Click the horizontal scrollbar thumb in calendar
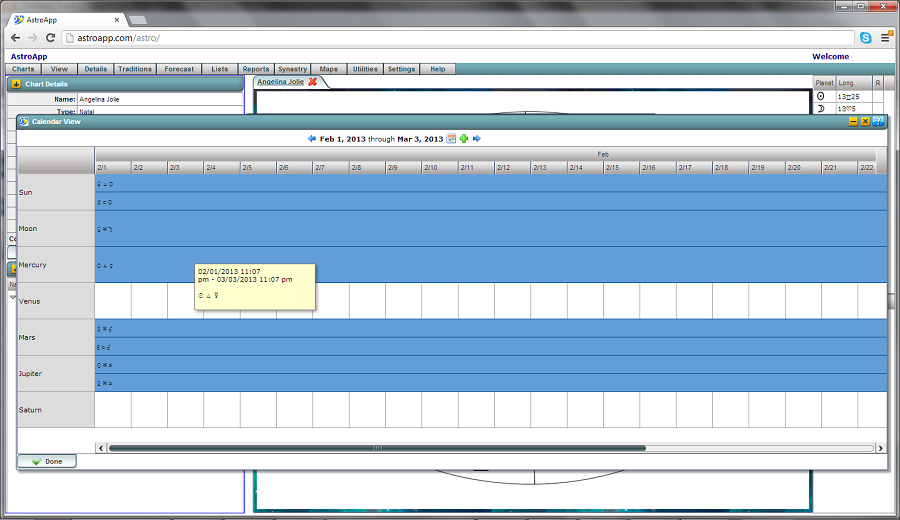This screenshot has height=520, width=900. tap(376, 448)
